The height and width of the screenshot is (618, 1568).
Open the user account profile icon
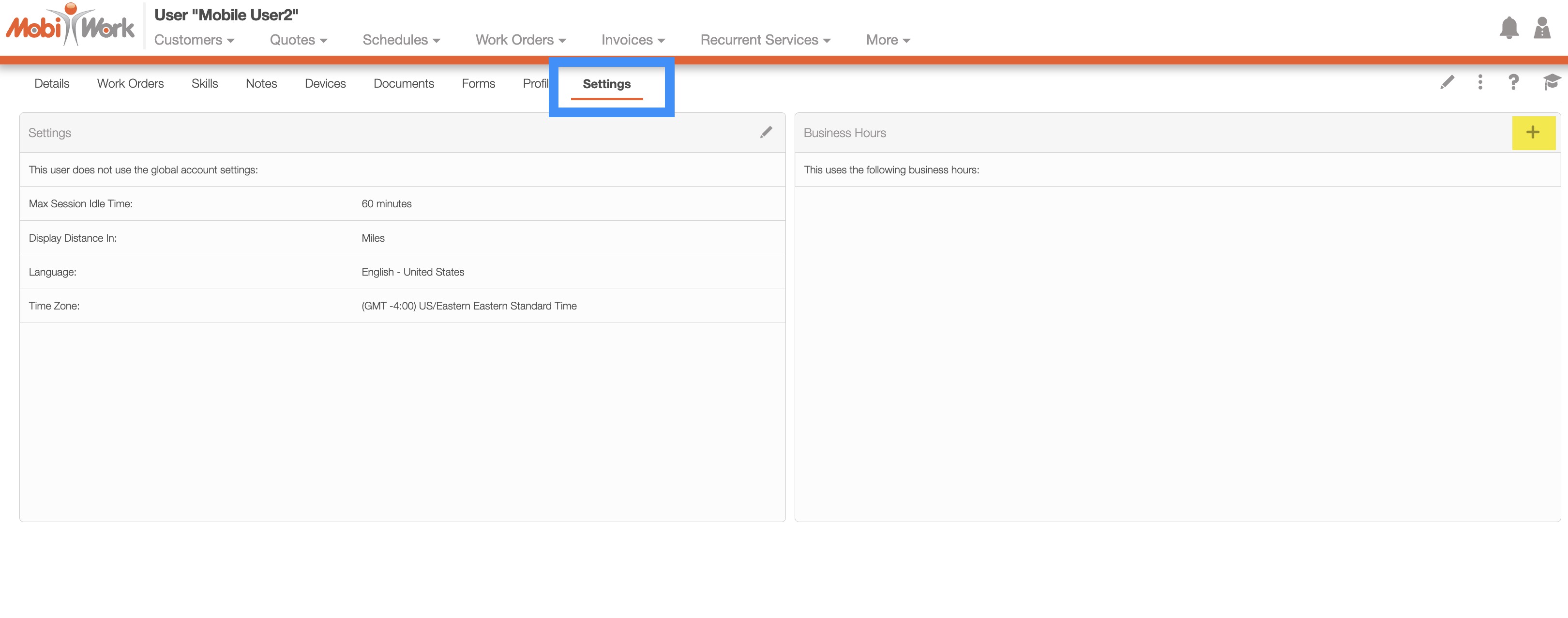(1542, 28)
